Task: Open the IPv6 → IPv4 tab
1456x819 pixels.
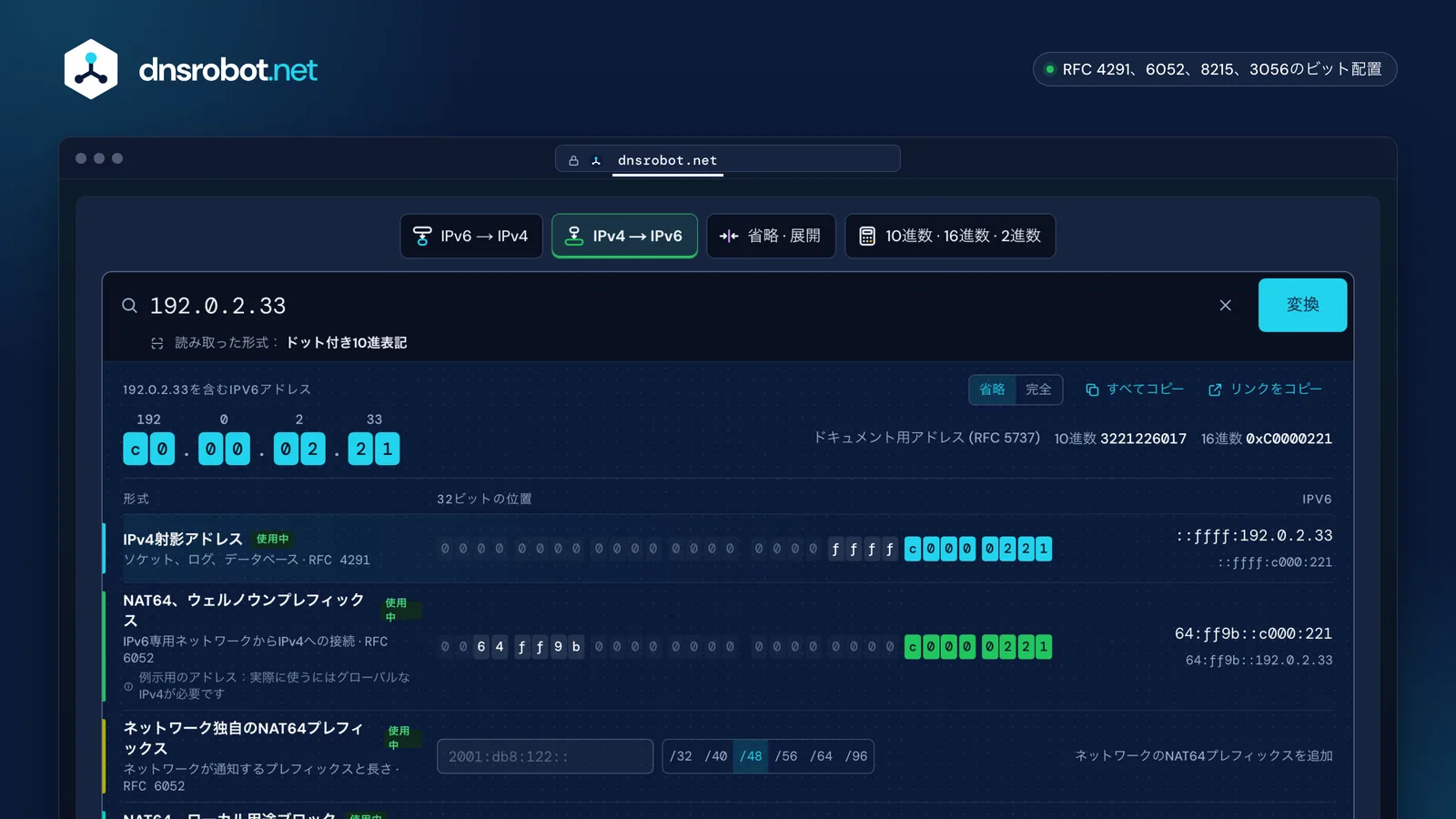Action: [x=471, y=236]
